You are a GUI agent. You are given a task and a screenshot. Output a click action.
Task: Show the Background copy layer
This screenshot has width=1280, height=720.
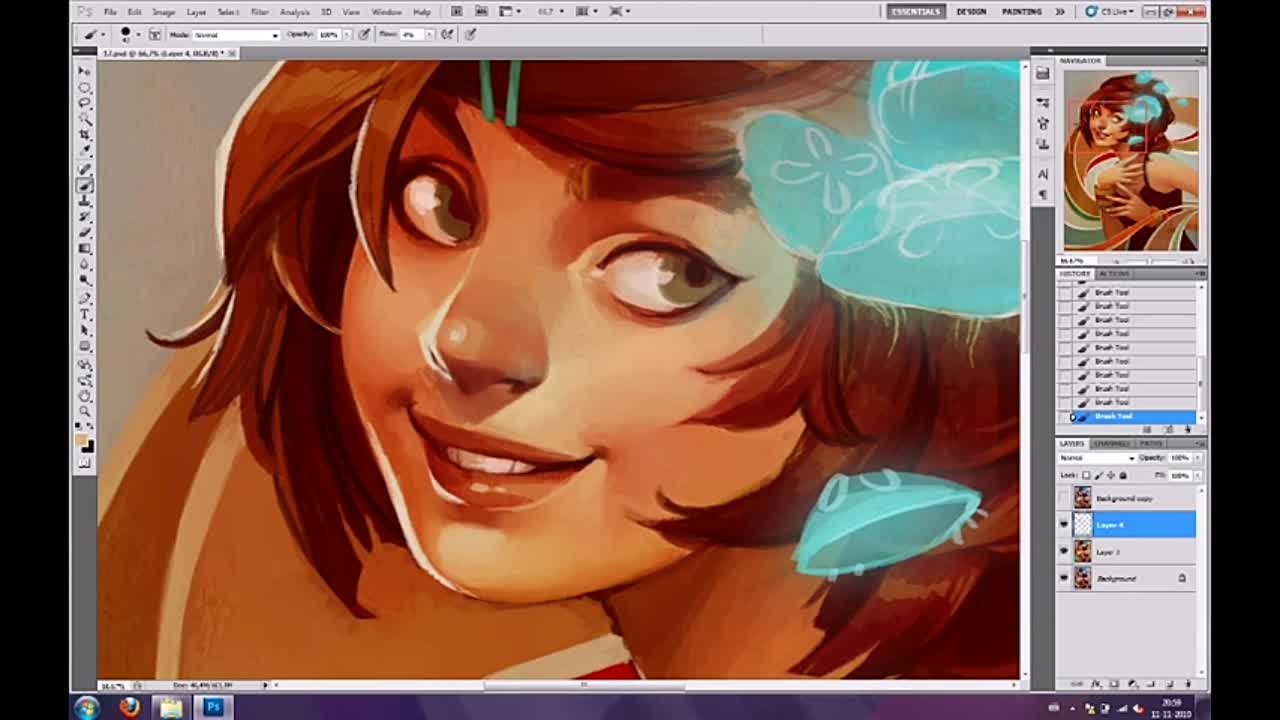[1064, 498]
